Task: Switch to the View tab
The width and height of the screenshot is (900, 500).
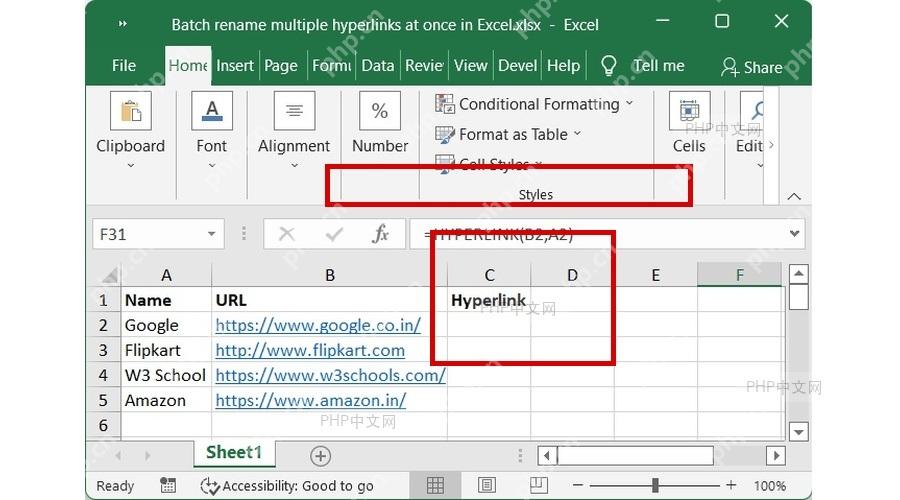Action: pyautogui.click(x=471, y=66)
